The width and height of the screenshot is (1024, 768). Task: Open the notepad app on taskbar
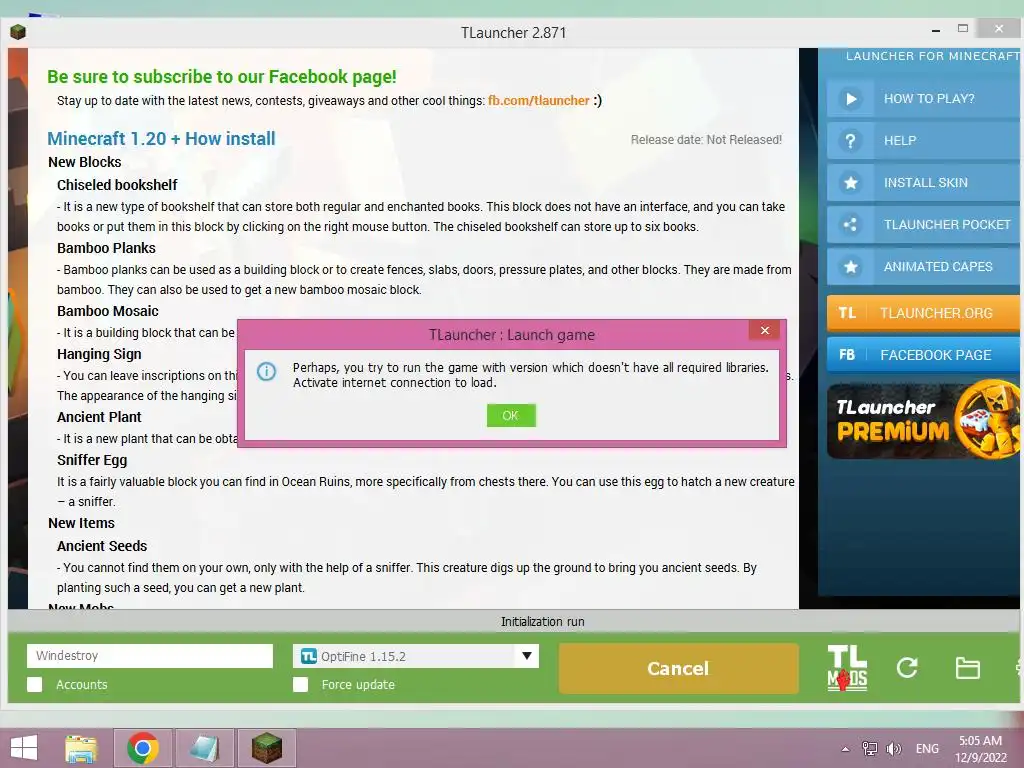[204, 748]
